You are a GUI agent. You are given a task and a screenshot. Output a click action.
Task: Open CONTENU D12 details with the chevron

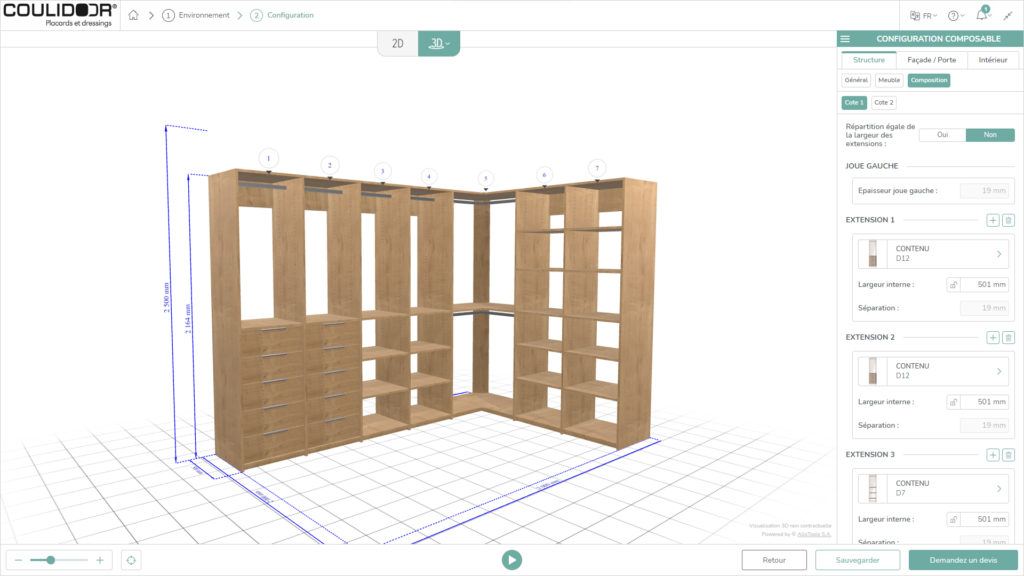tap(1000, 256)
